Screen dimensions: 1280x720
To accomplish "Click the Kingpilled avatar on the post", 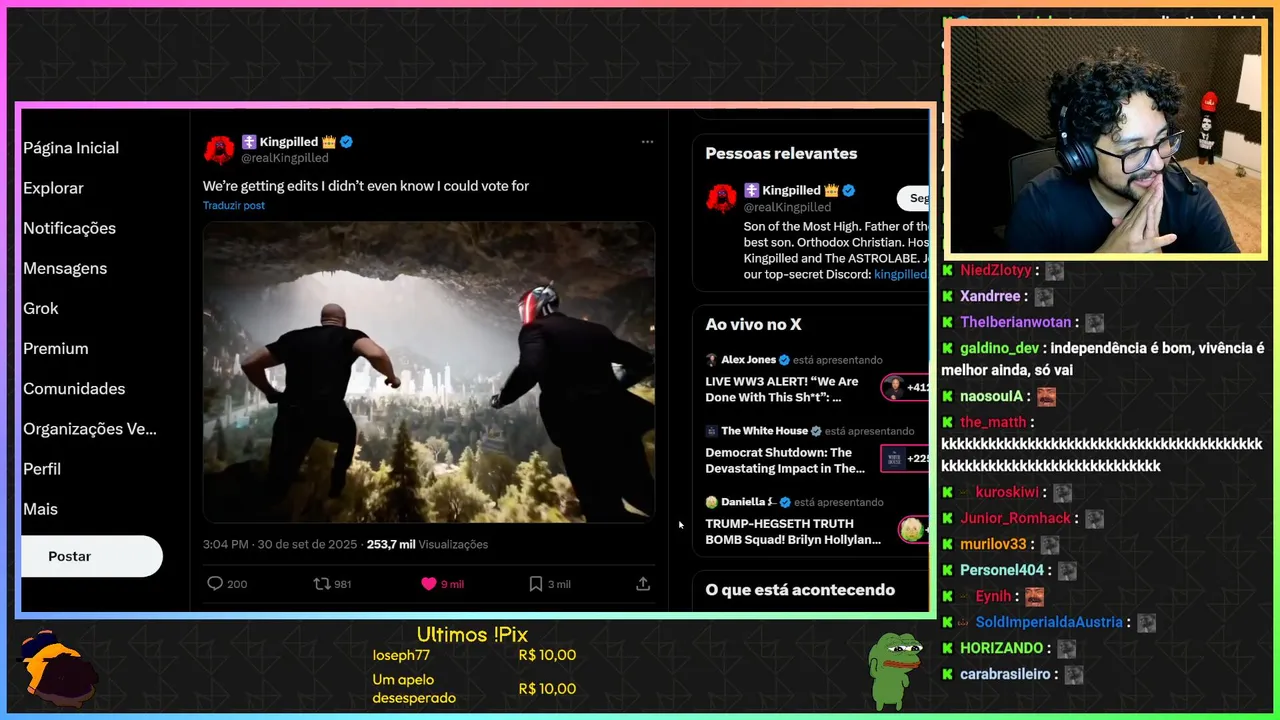I will pos(219,149).
